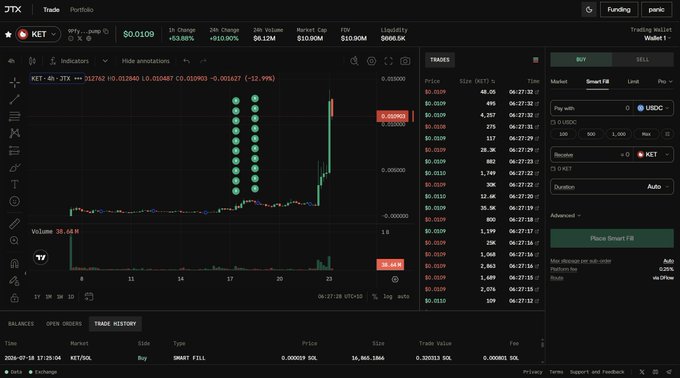Viewport: 680px width, 378px height.
Task: Toggle fullscreen chart mode
Action: point(389,61)
